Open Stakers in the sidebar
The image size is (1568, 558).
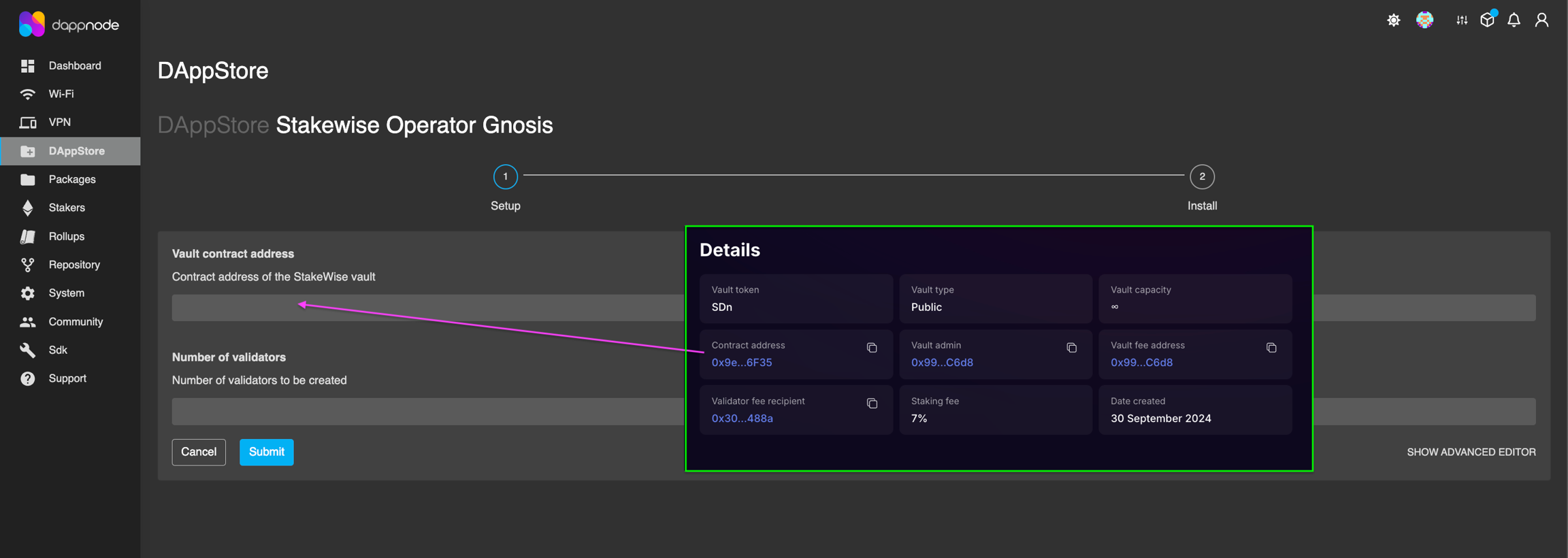pos(67,208)
